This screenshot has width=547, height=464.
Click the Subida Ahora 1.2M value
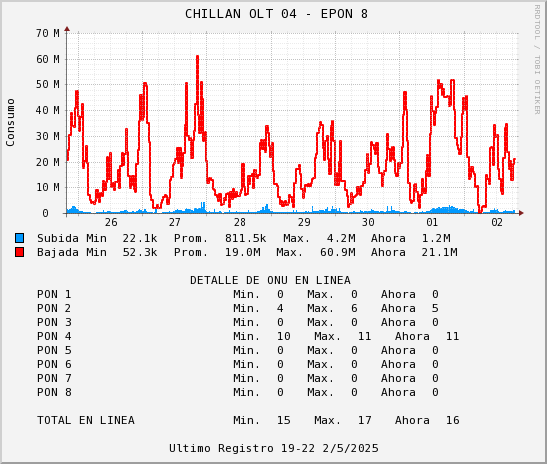point(436,238)
